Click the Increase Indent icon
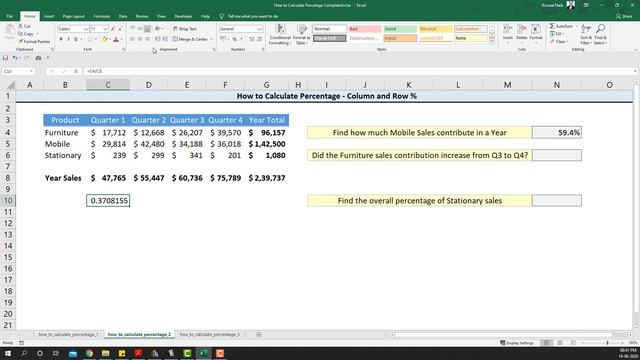 click(165, 39)
